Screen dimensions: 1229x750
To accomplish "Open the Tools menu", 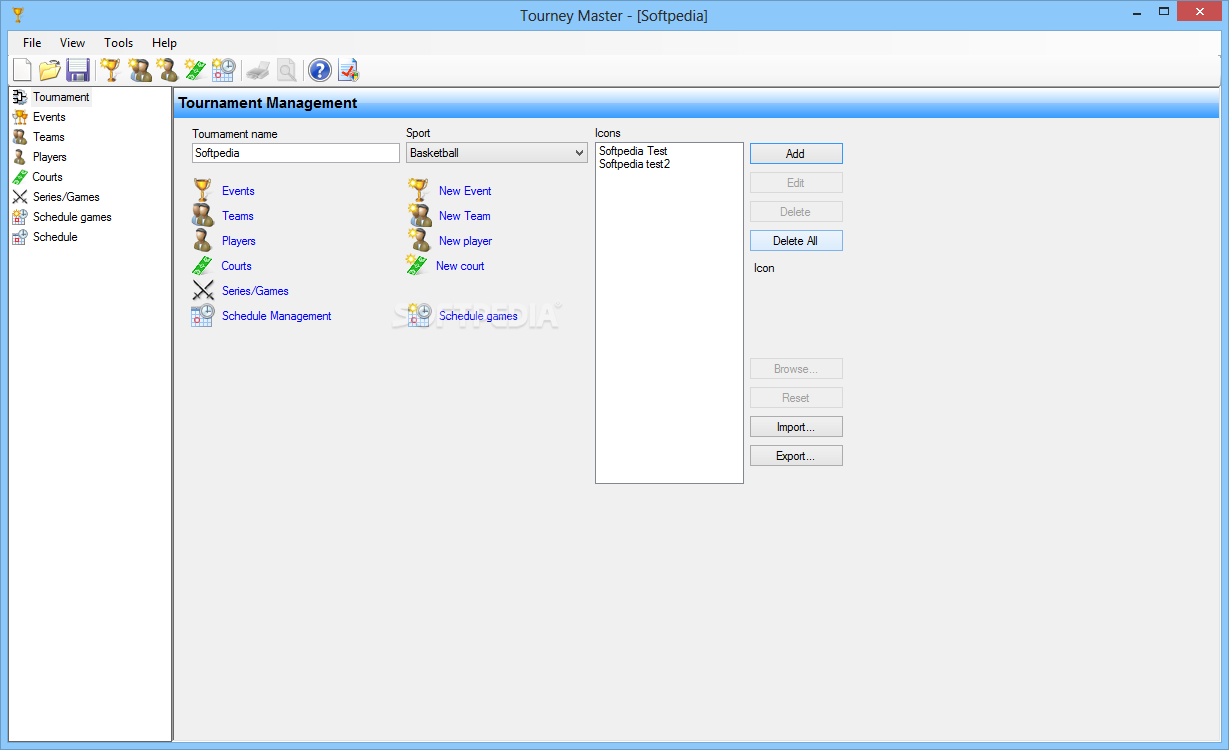I will (118, 43).
